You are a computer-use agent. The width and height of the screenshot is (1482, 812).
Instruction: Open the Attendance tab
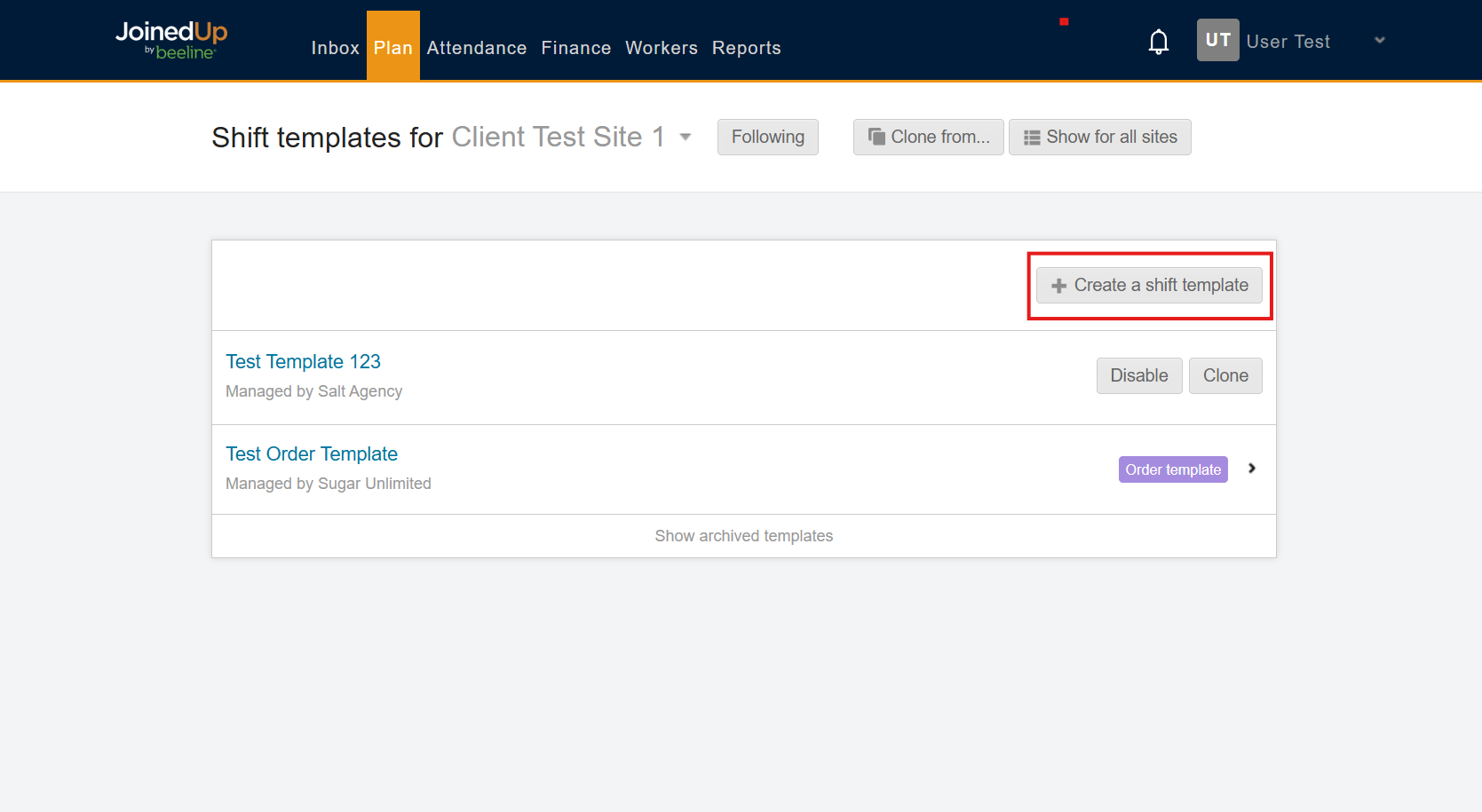(477, 48)
